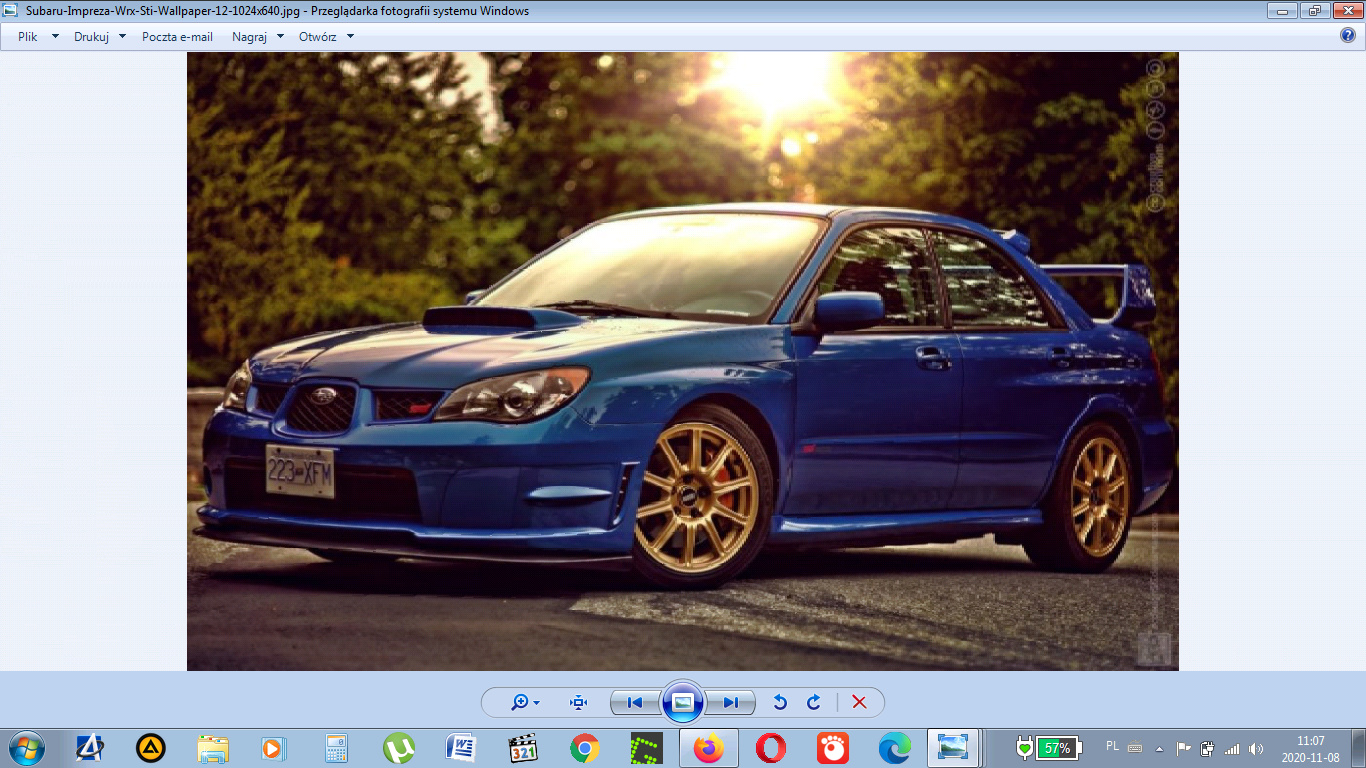1366x768 pixels.
Task: Rotate the photo counterclockwise
Action: [780, 703]
